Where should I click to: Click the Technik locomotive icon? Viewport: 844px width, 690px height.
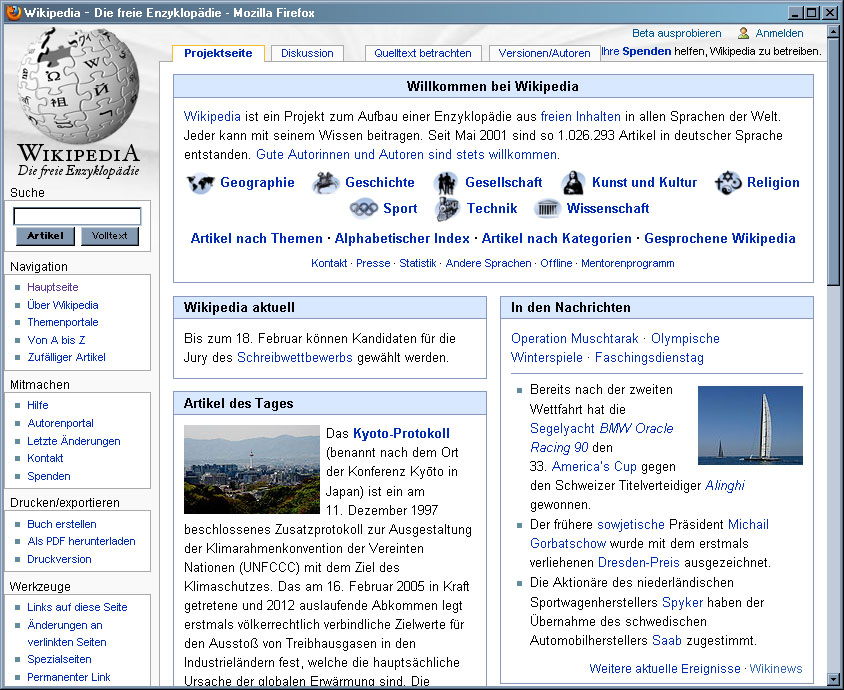(447, 209)
